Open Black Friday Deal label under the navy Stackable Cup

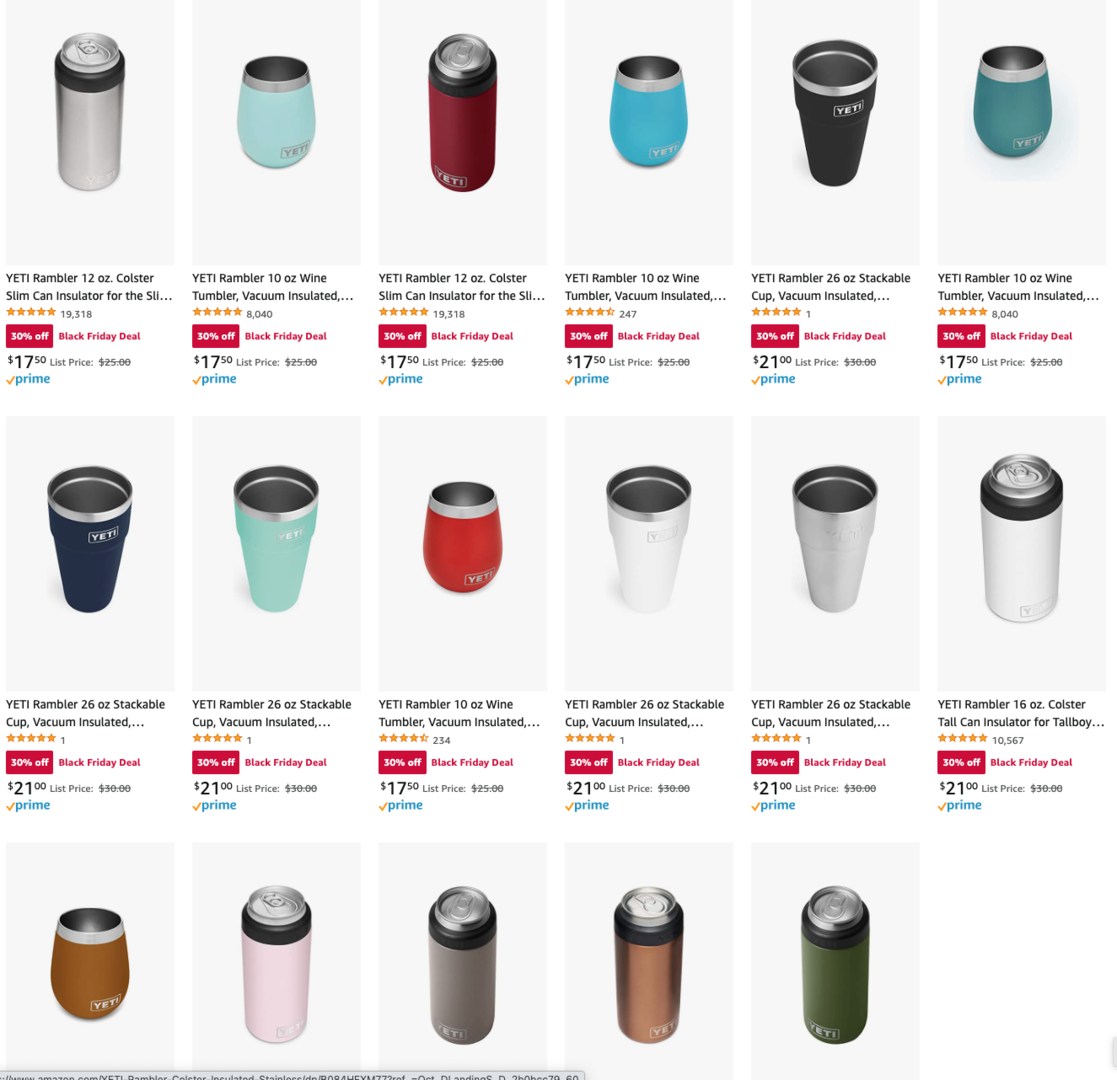(99, 762)
